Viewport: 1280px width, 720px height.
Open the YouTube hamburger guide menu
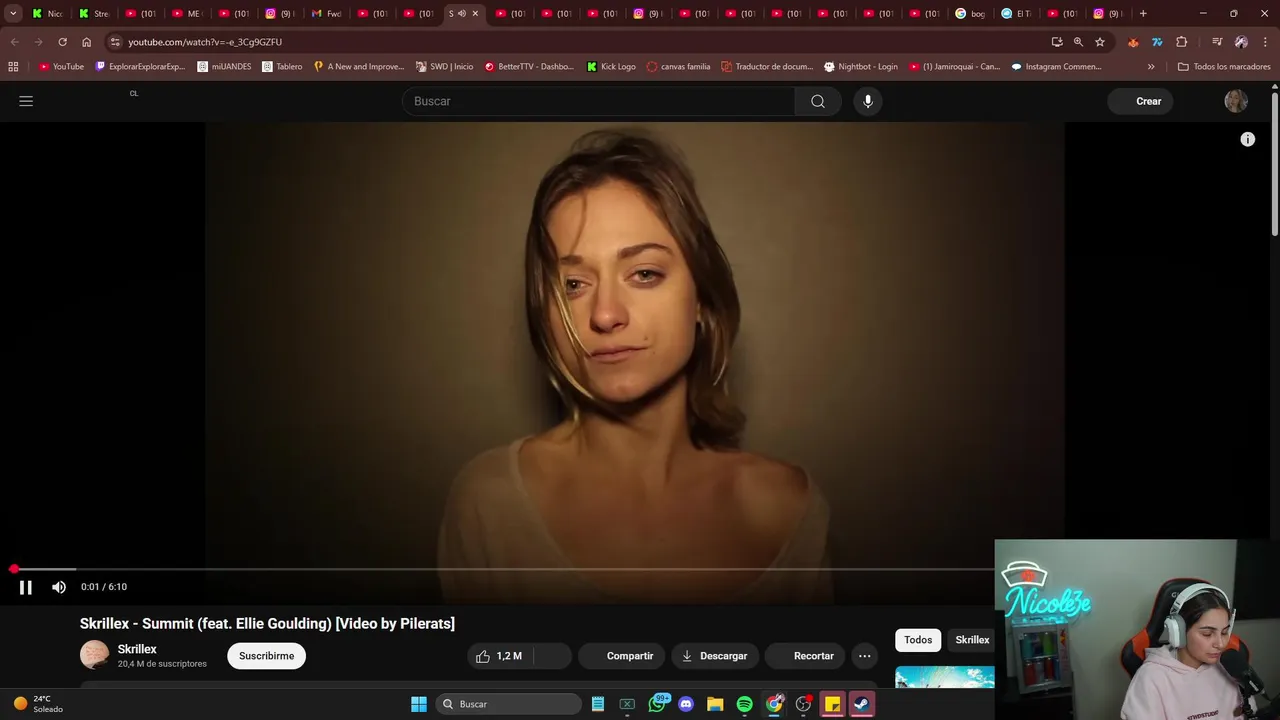tap(26, 101)
